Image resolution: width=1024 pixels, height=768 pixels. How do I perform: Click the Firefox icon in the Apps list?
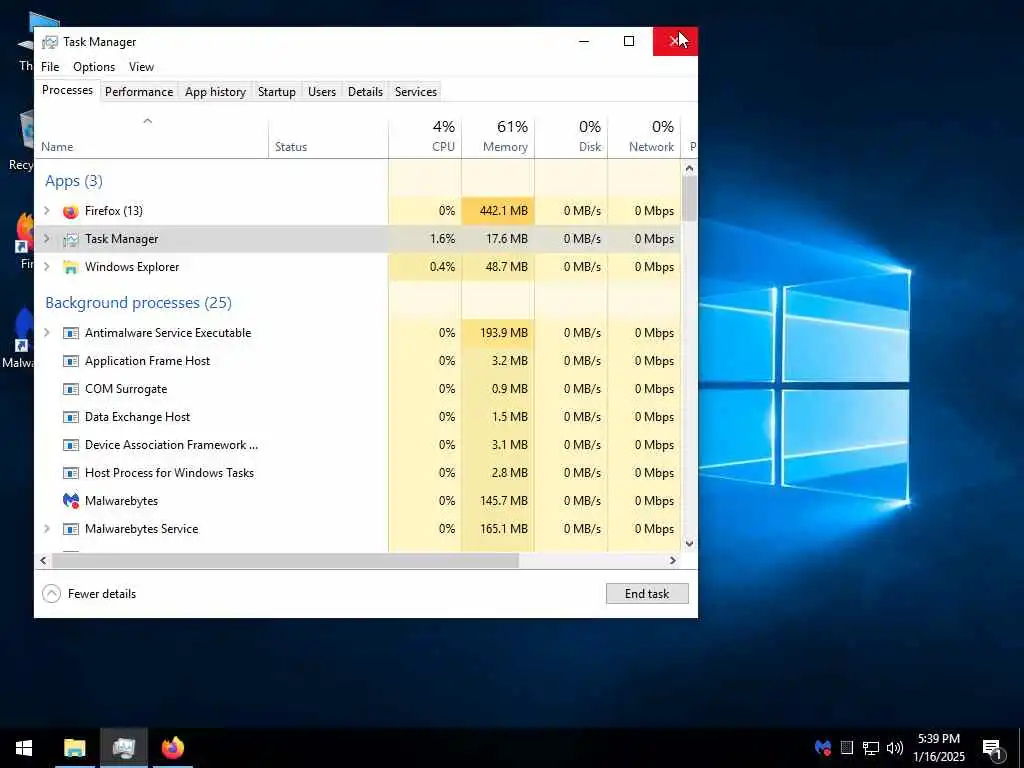tap(71, 211)
